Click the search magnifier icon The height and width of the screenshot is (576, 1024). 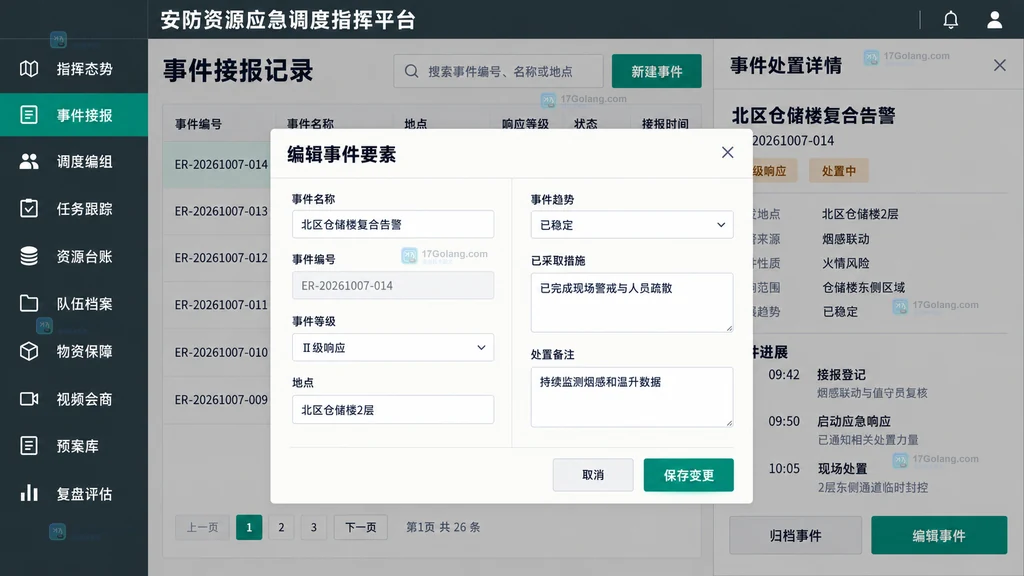click(411, 71)
